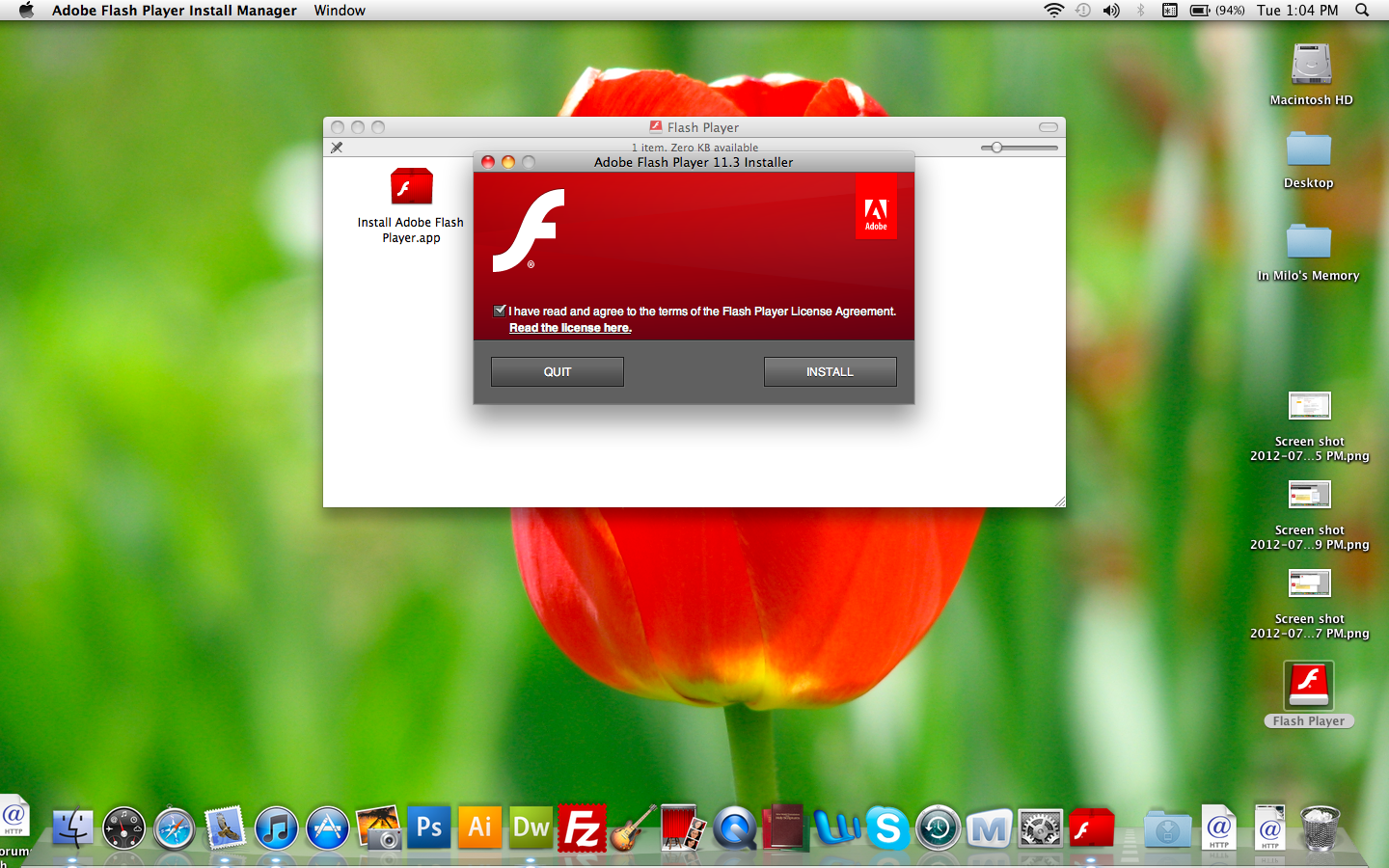Click the Adobe logo in installer
1389x868 pixels.
[876, 207]
